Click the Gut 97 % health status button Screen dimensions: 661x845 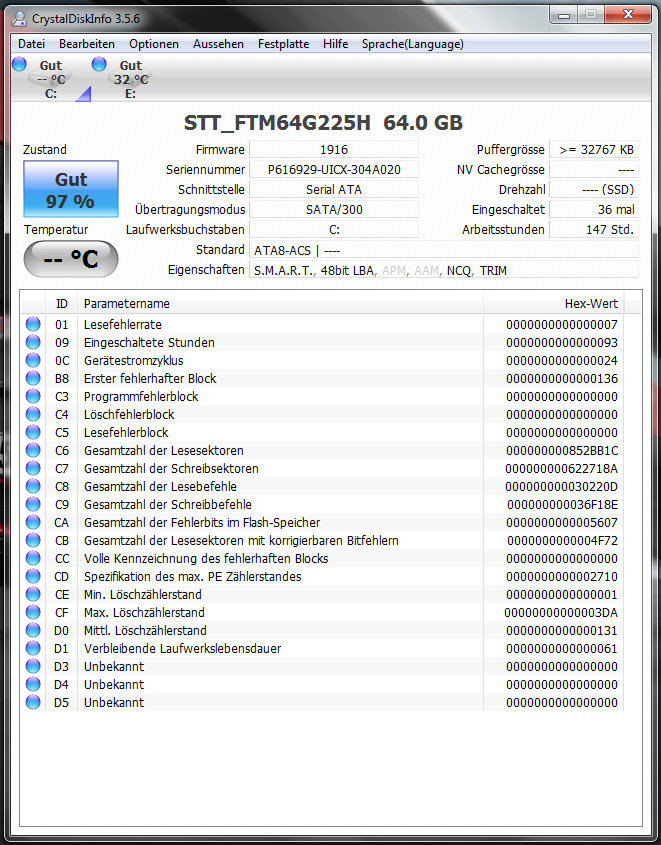71,189
